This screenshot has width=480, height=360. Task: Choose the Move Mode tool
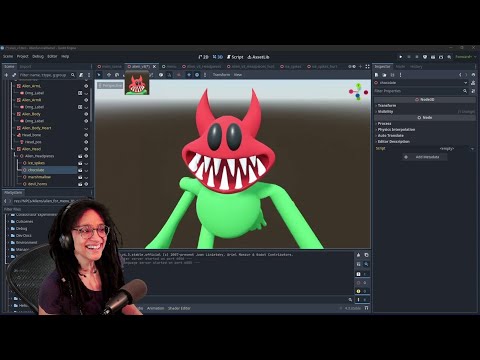(109, 75)
